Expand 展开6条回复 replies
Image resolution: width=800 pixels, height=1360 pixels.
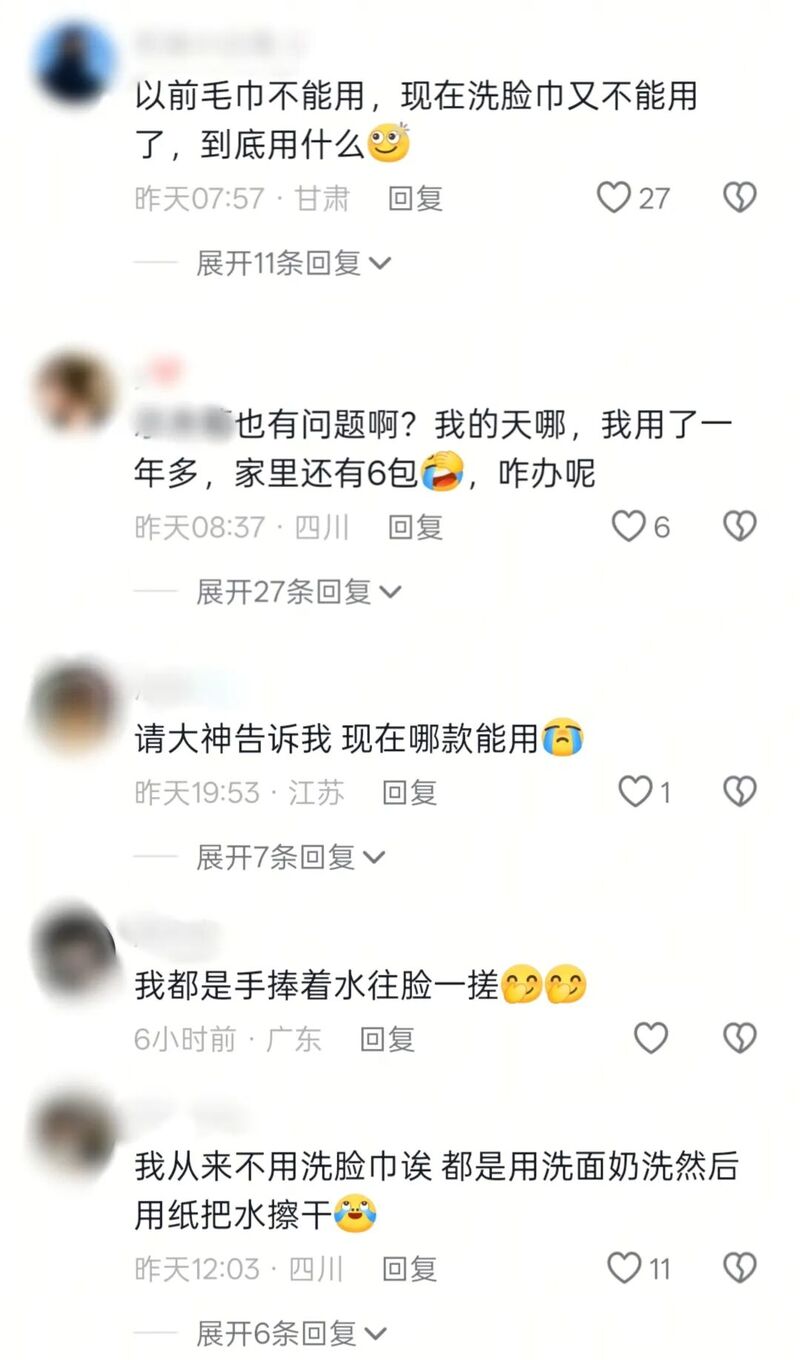point(292,1332)
